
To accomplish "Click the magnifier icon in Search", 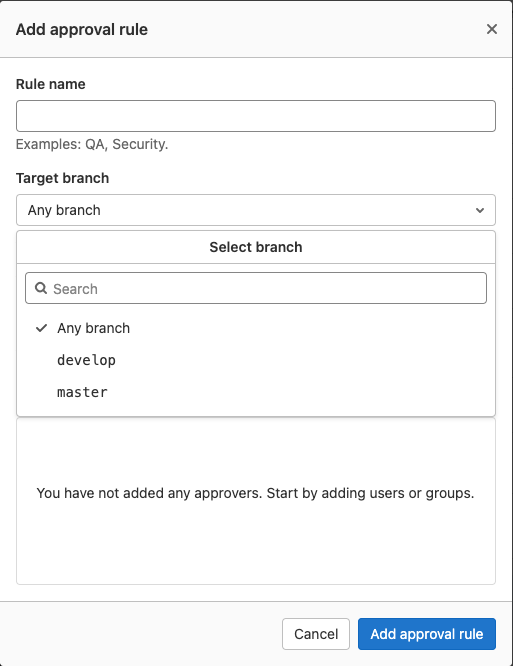I will [41, 288].
